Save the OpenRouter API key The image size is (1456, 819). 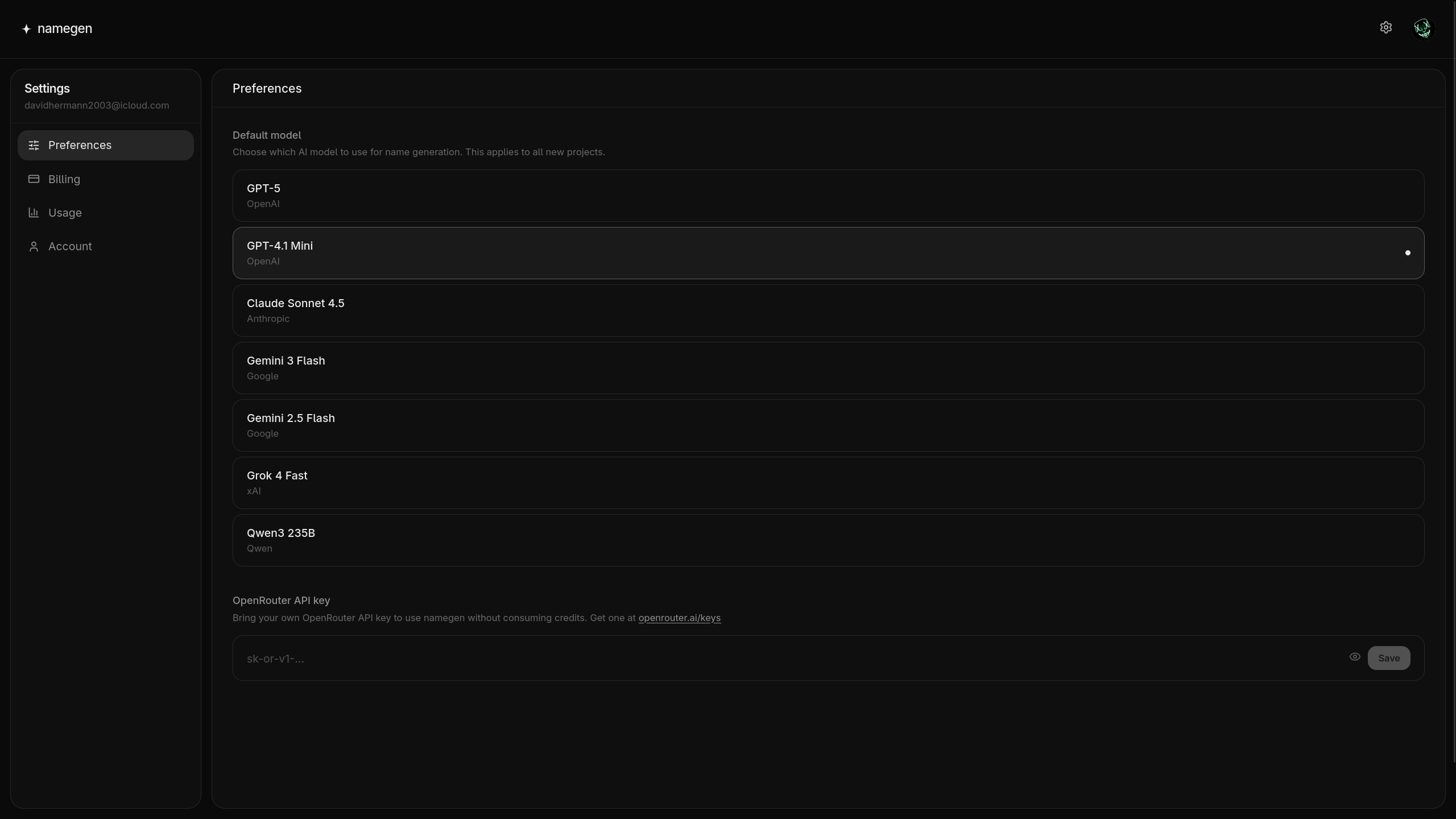[1388, 658]
